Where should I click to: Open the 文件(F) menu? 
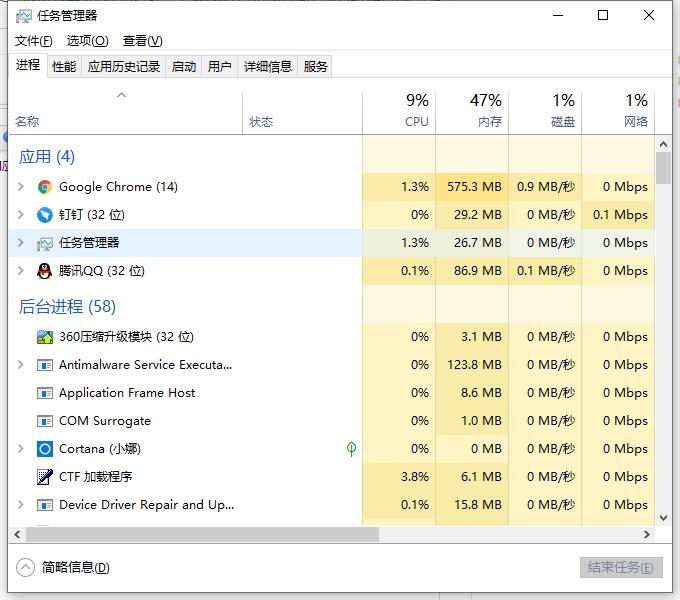pos(33,41)
